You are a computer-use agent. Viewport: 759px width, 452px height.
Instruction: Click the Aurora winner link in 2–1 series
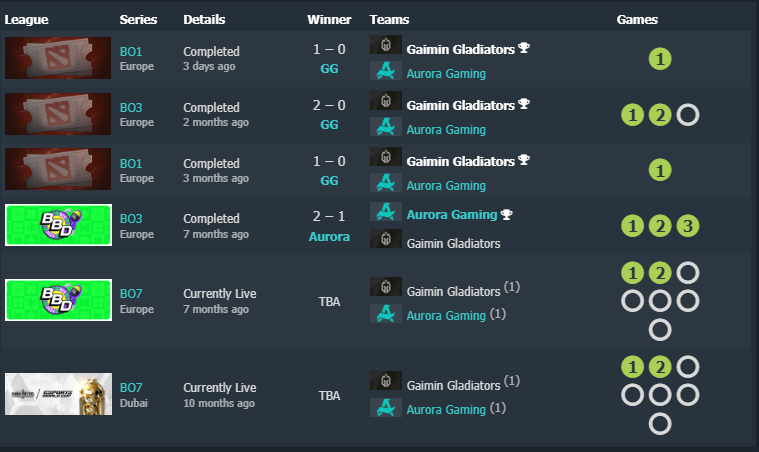coord(328,237)
